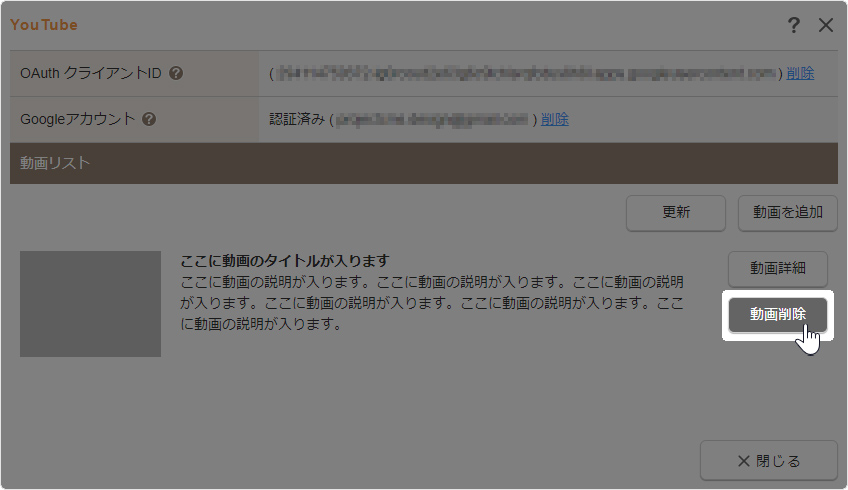Click the 動画リスト section header
Screen dimensions: 848x490
(x=424, y=163)
